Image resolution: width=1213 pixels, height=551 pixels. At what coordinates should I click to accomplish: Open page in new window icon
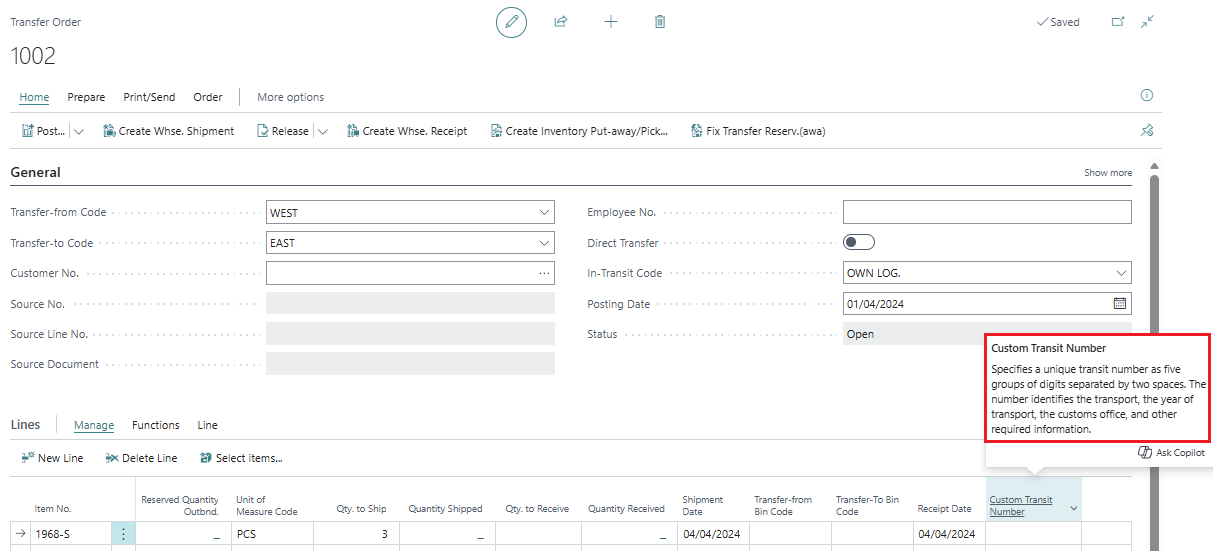point(1118,22)
